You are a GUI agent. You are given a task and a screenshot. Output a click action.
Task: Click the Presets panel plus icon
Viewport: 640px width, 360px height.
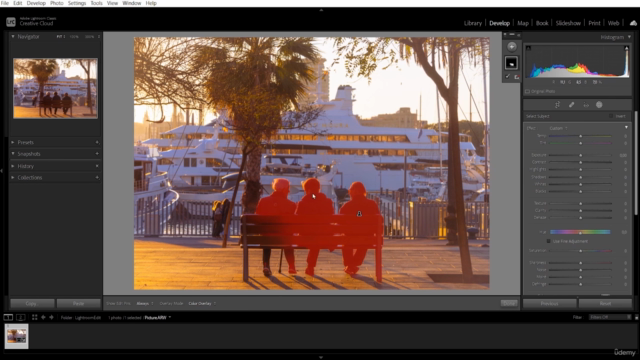(x=97, y=142)
